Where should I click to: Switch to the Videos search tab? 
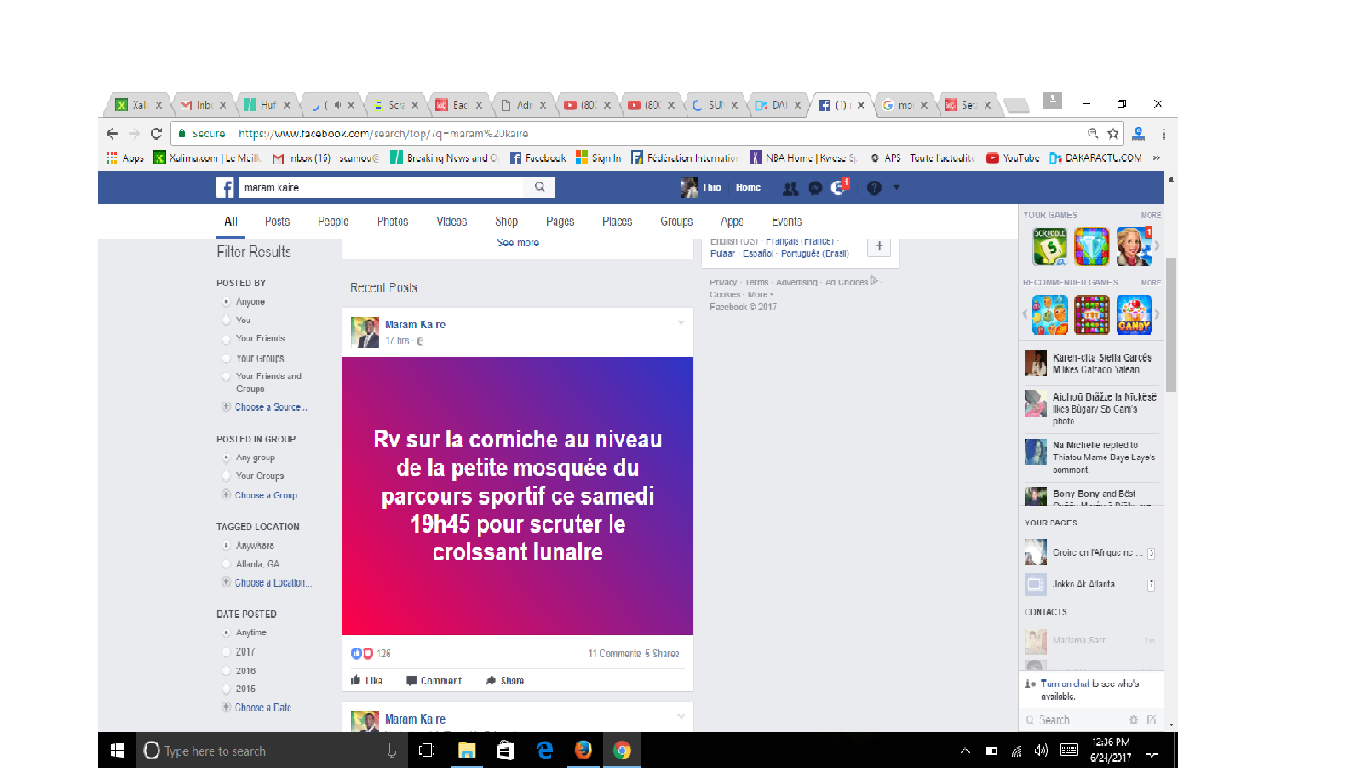tap(451, 222)
